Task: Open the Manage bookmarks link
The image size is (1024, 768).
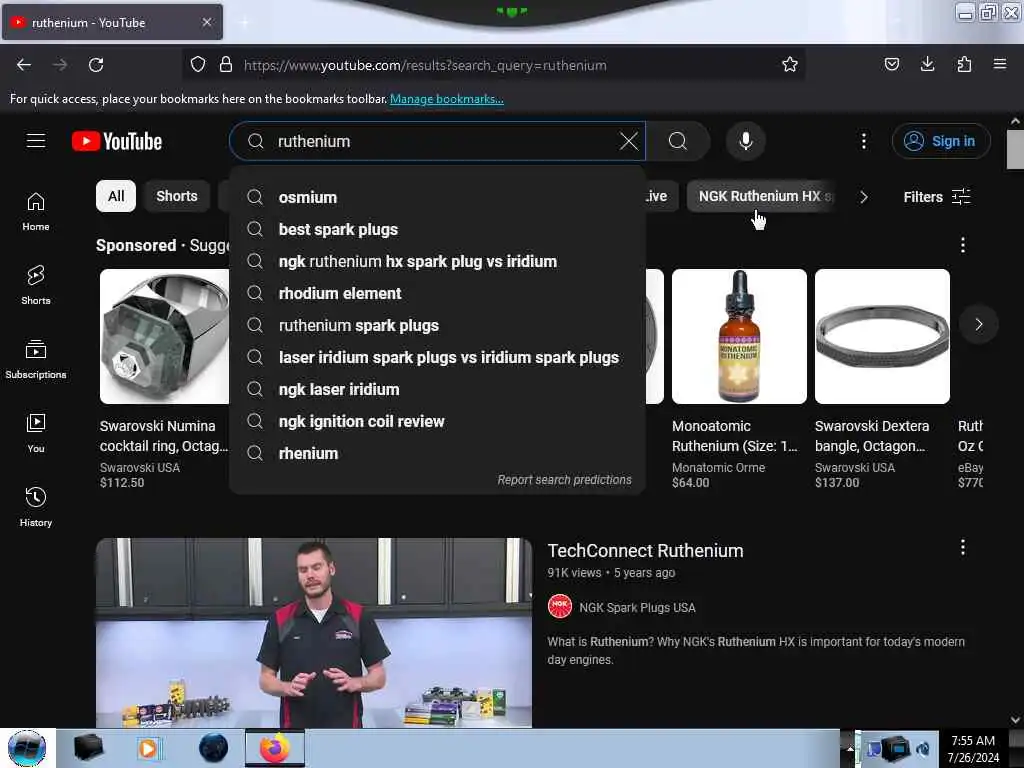Action: 447,99
